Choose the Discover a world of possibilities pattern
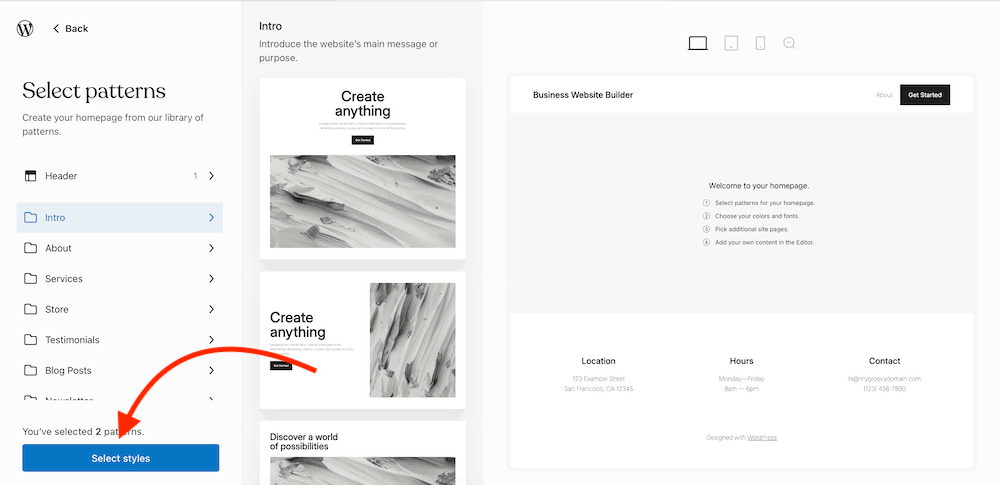 tap(363, 453)
